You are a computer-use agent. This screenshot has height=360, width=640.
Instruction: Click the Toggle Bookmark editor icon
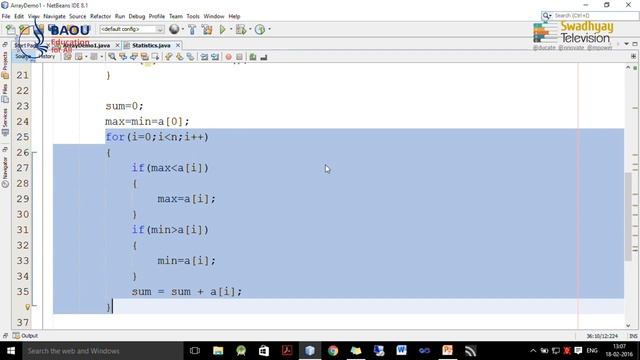pos(190,57)
